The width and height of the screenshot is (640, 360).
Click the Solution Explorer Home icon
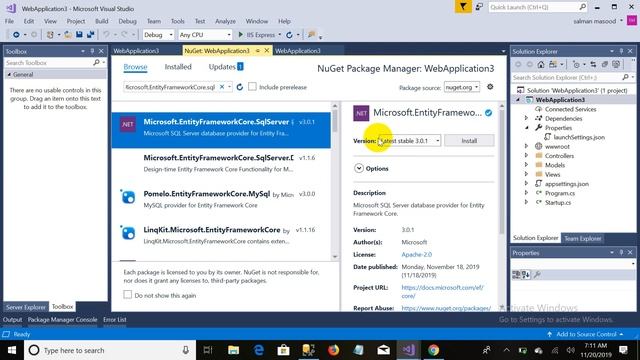(541, 64)
